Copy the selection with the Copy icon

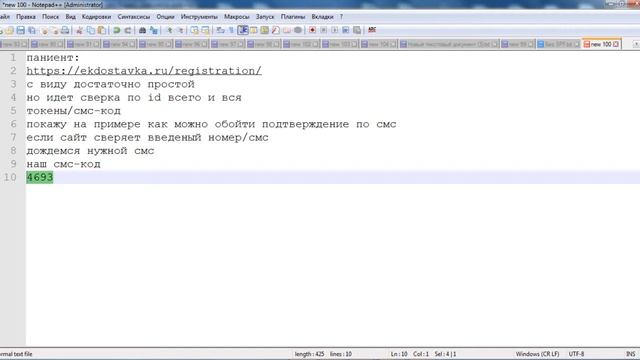tap(91, 30)
